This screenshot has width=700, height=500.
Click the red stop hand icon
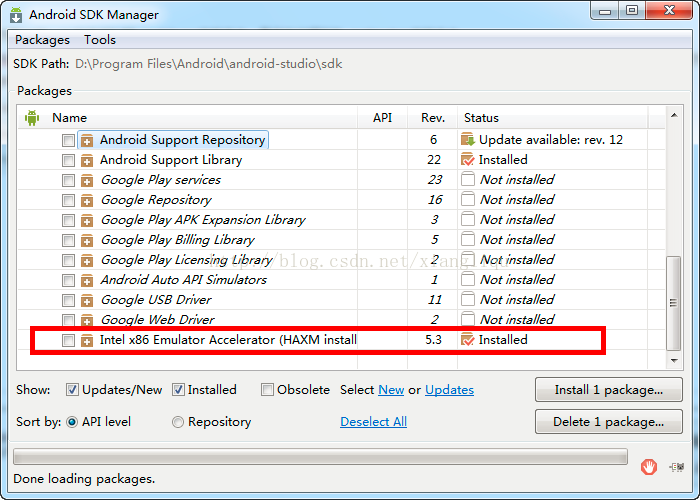(x=649, y=467)
